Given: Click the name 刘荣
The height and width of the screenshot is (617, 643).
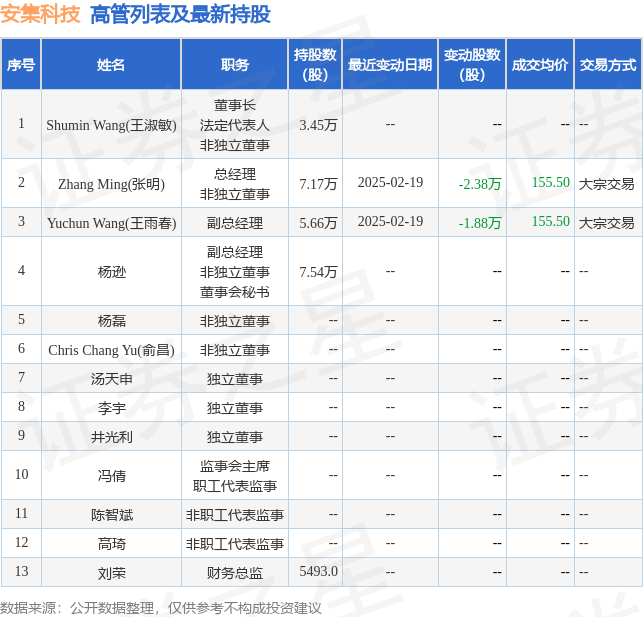Looking at the screenshot, I should coord(112,573).
